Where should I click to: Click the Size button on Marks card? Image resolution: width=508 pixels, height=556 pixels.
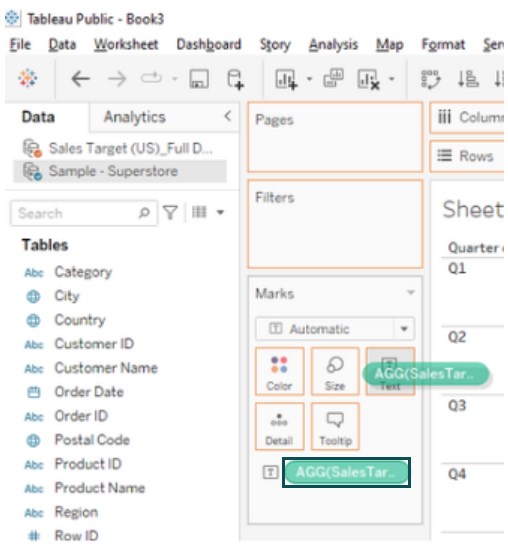pos(335,372)
